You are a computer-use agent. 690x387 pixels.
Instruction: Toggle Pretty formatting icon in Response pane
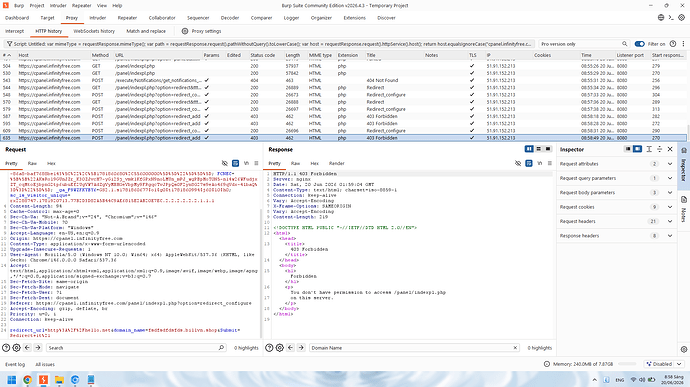(x=529, y=163)
